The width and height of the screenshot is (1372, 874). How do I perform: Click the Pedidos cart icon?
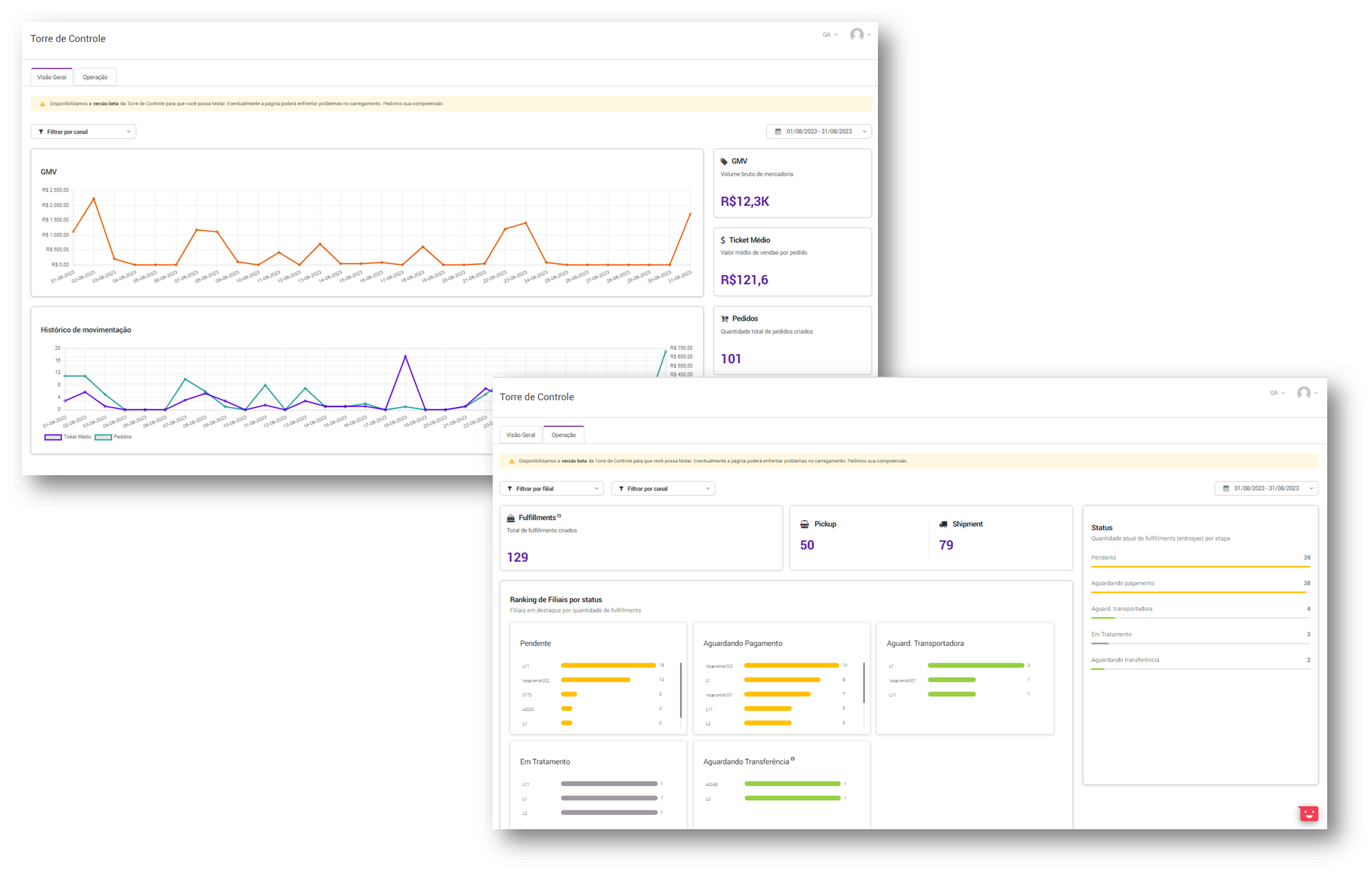(724, 319)
